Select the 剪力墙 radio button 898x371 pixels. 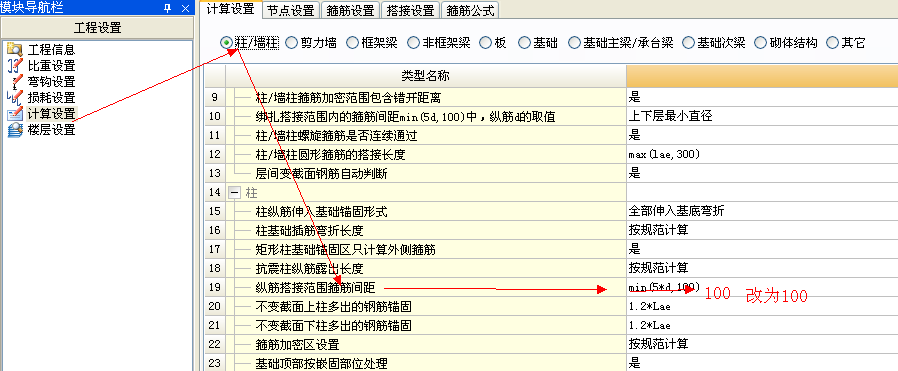pos(291,42)
